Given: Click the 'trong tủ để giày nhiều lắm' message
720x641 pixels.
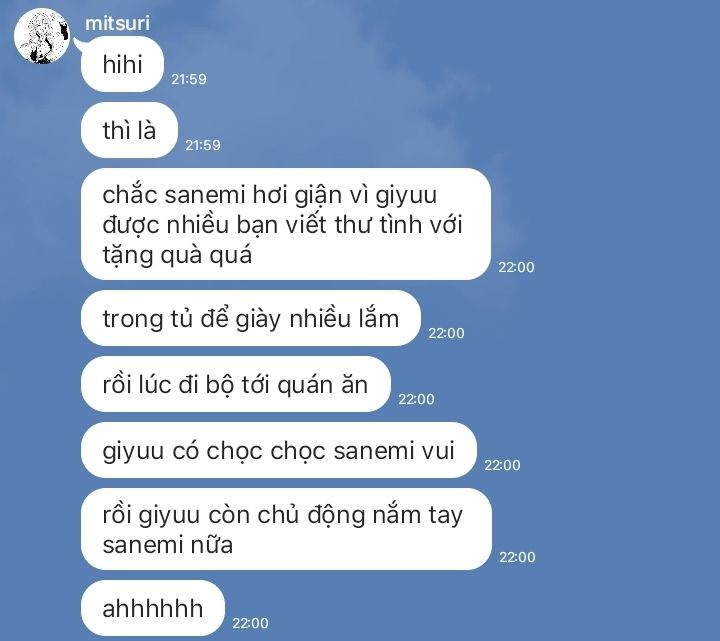Looking at the screenshot, I should (251, 318).
